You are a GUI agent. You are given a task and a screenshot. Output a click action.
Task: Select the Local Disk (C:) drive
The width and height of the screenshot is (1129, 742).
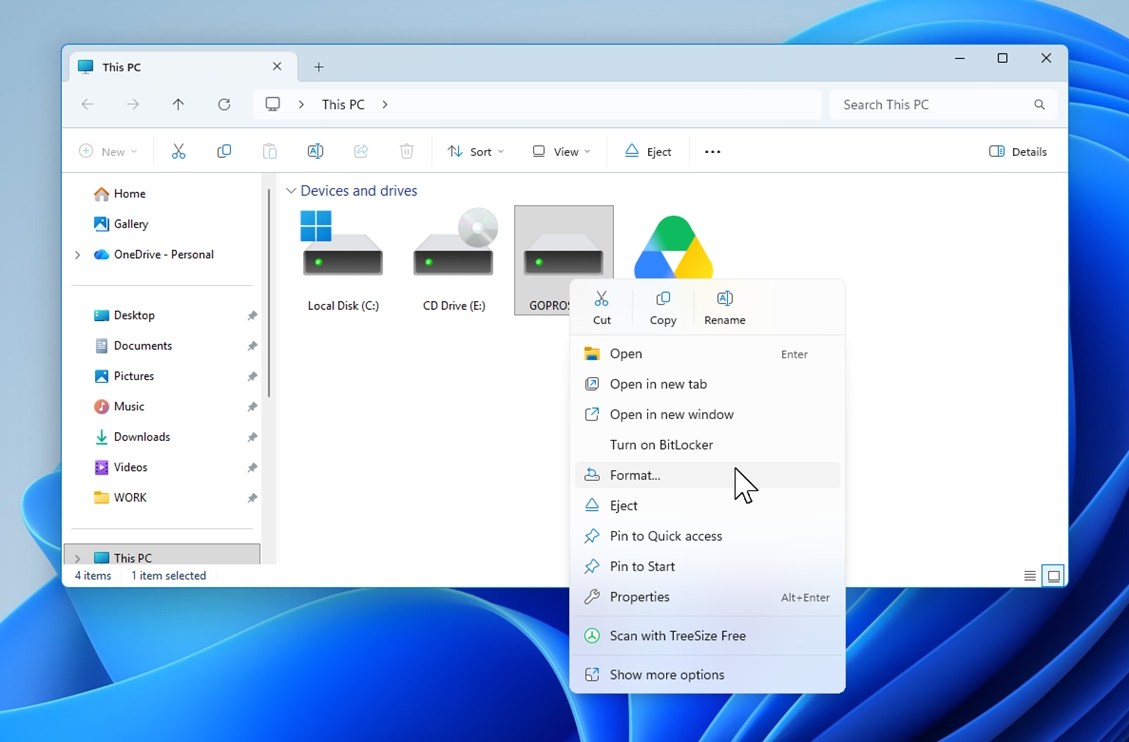point(343,261)
